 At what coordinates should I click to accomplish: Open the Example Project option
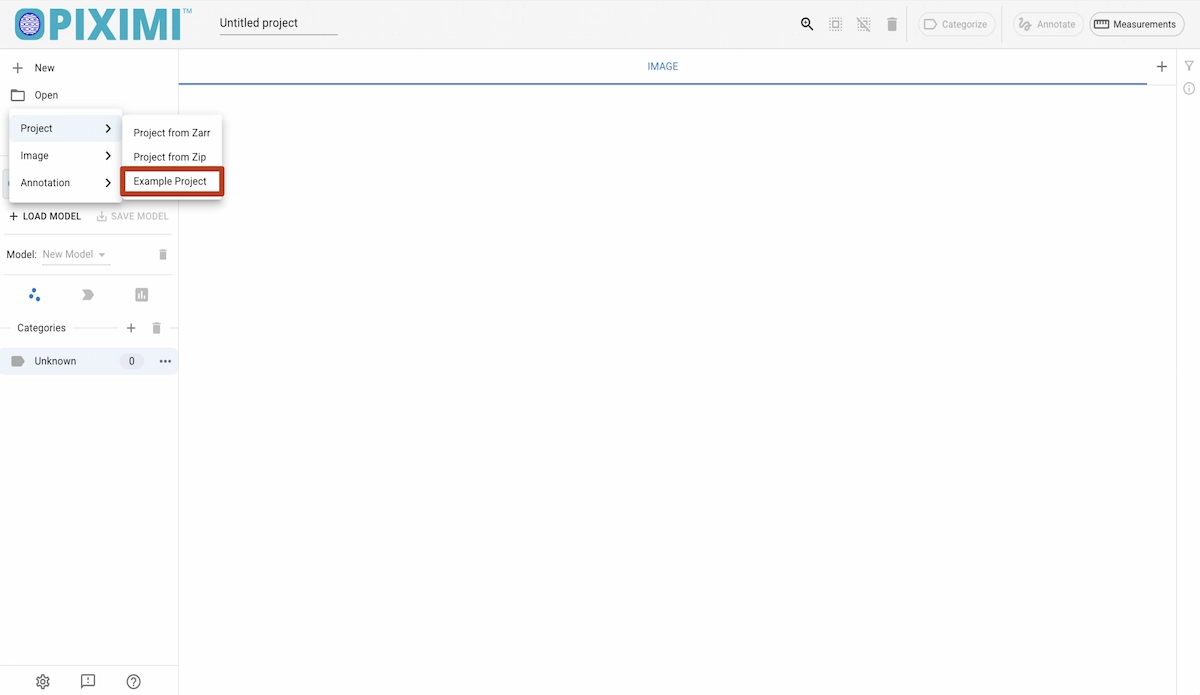click(x=172, y=181)
